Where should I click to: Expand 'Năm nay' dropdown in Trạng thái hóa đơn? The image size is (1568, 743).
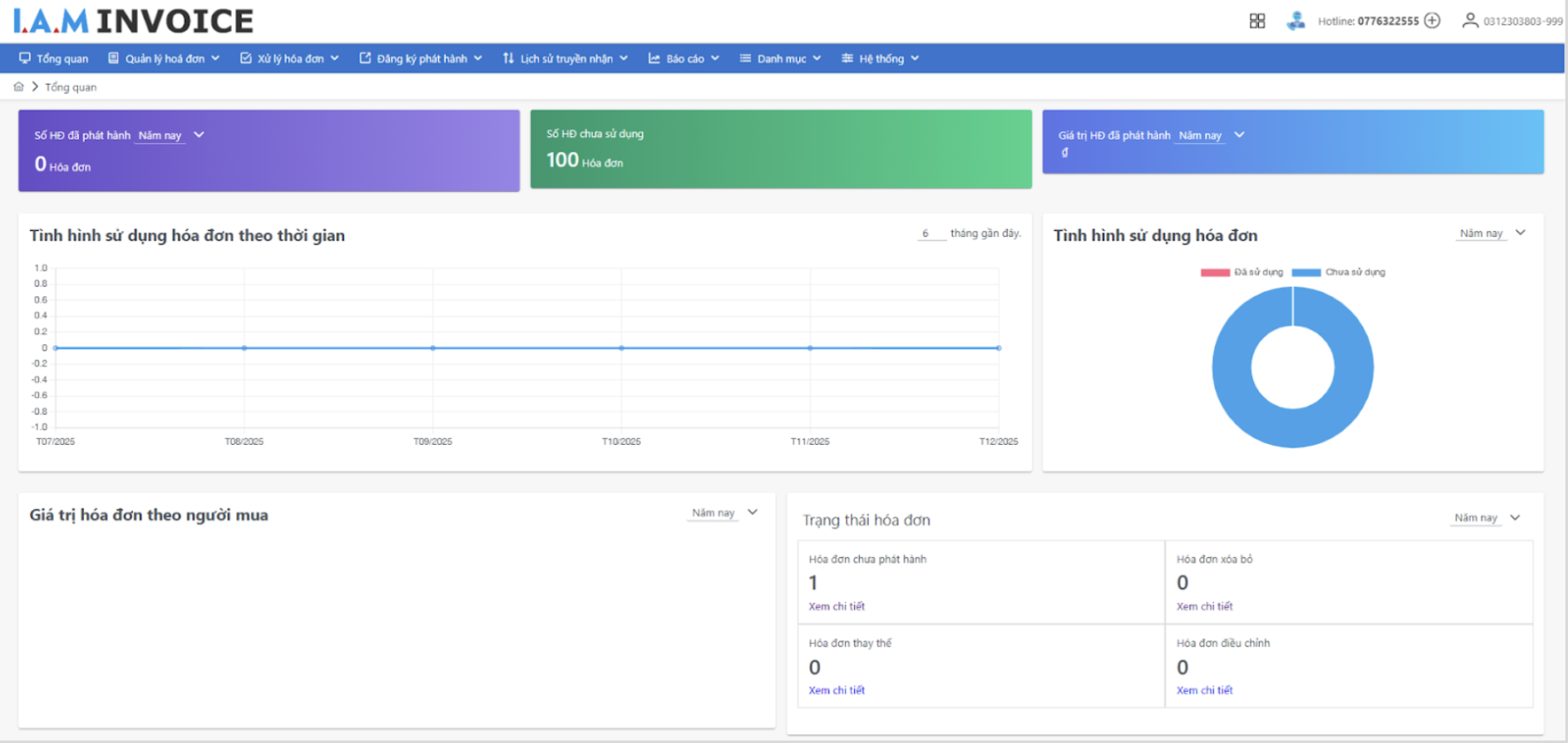[1487, 518]
